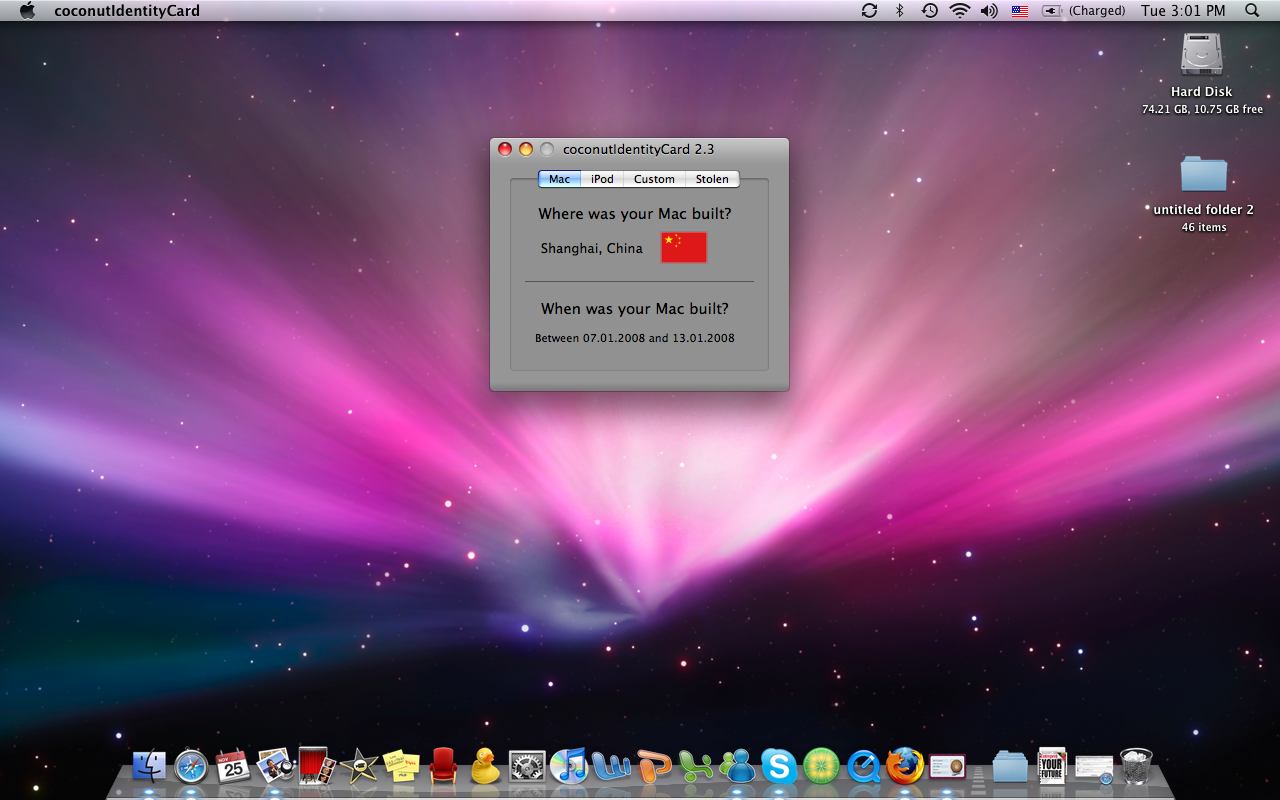Switch to the iPod tab
Viewport: 1280px width, 800px height.
pos(602,179)
